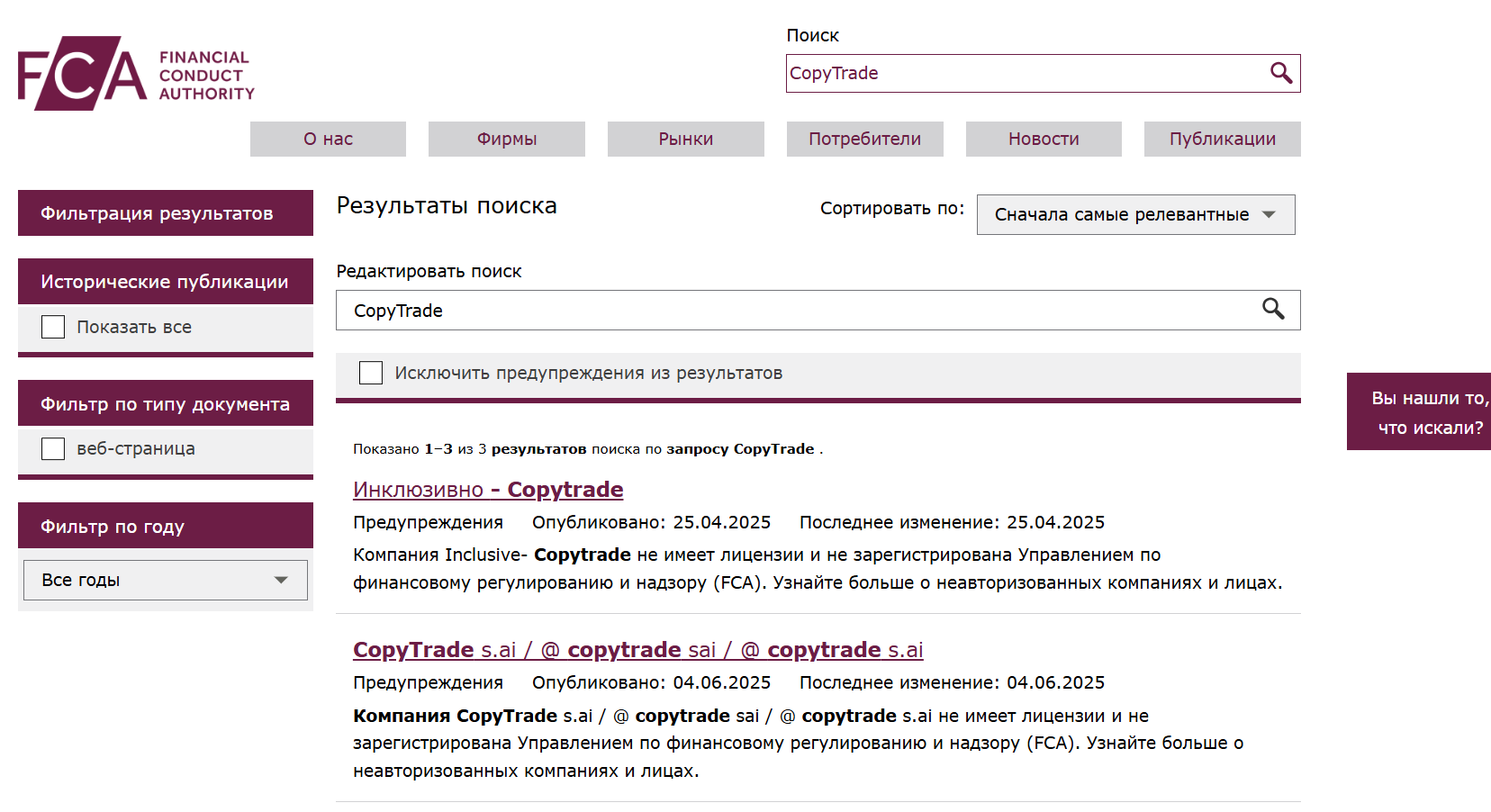The width and height of the screenshot is (1491, 812).
Task: Check the 'Показать все' checkbox
Action: pyautogui.click(x=53, y=327)
